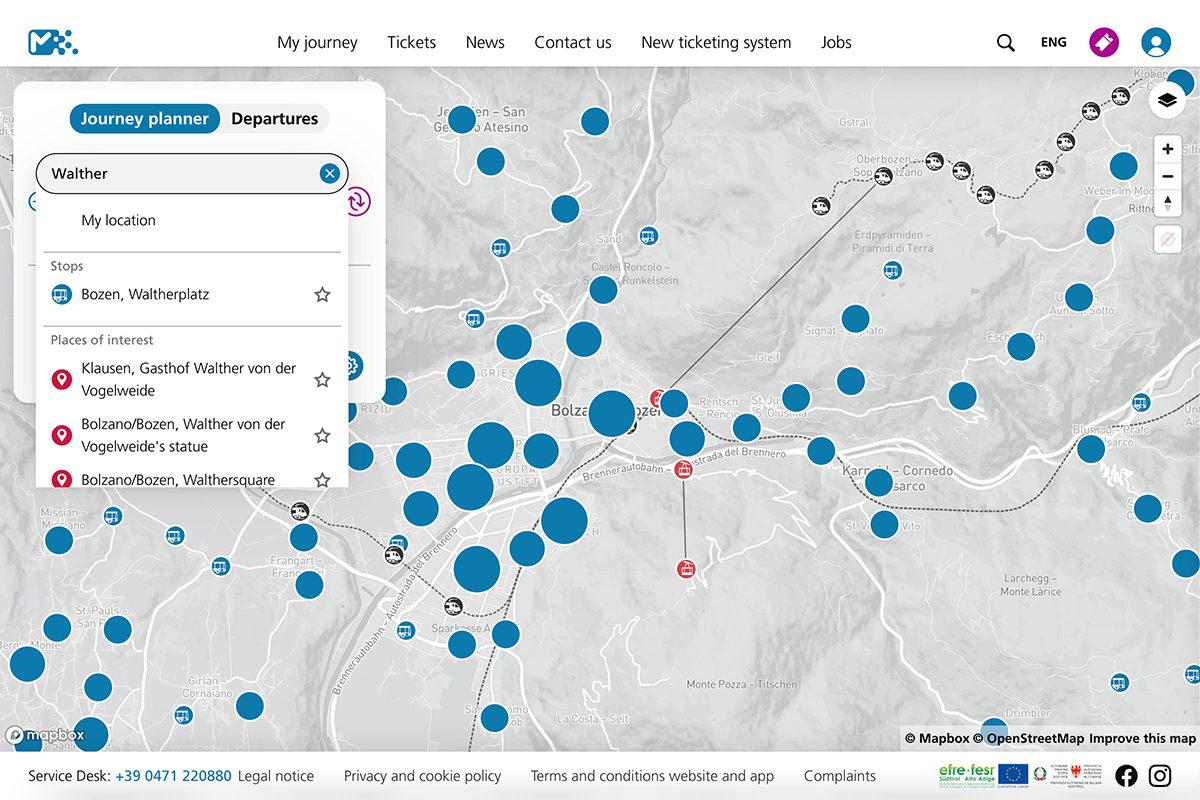
Task: Choose My location from suggestions
Action: [x=118, y=221]
